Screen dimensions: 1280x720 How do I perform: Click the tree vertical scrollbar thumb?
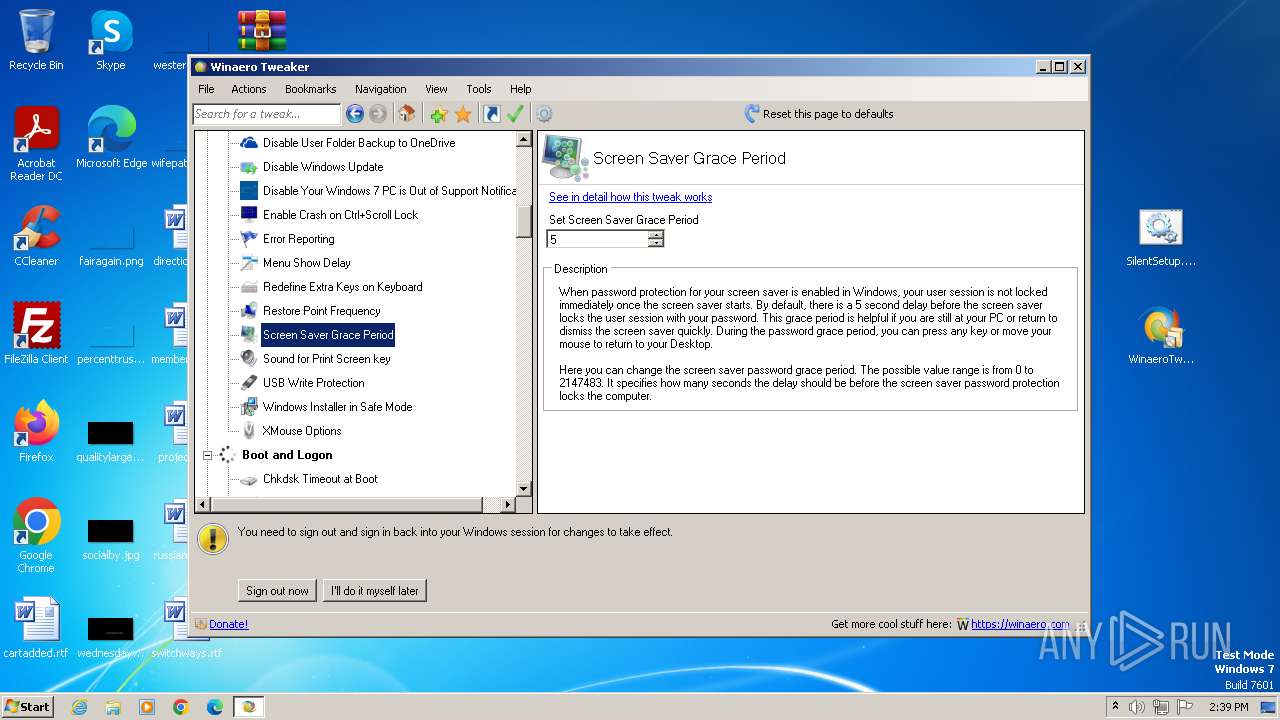coord(524,220)
